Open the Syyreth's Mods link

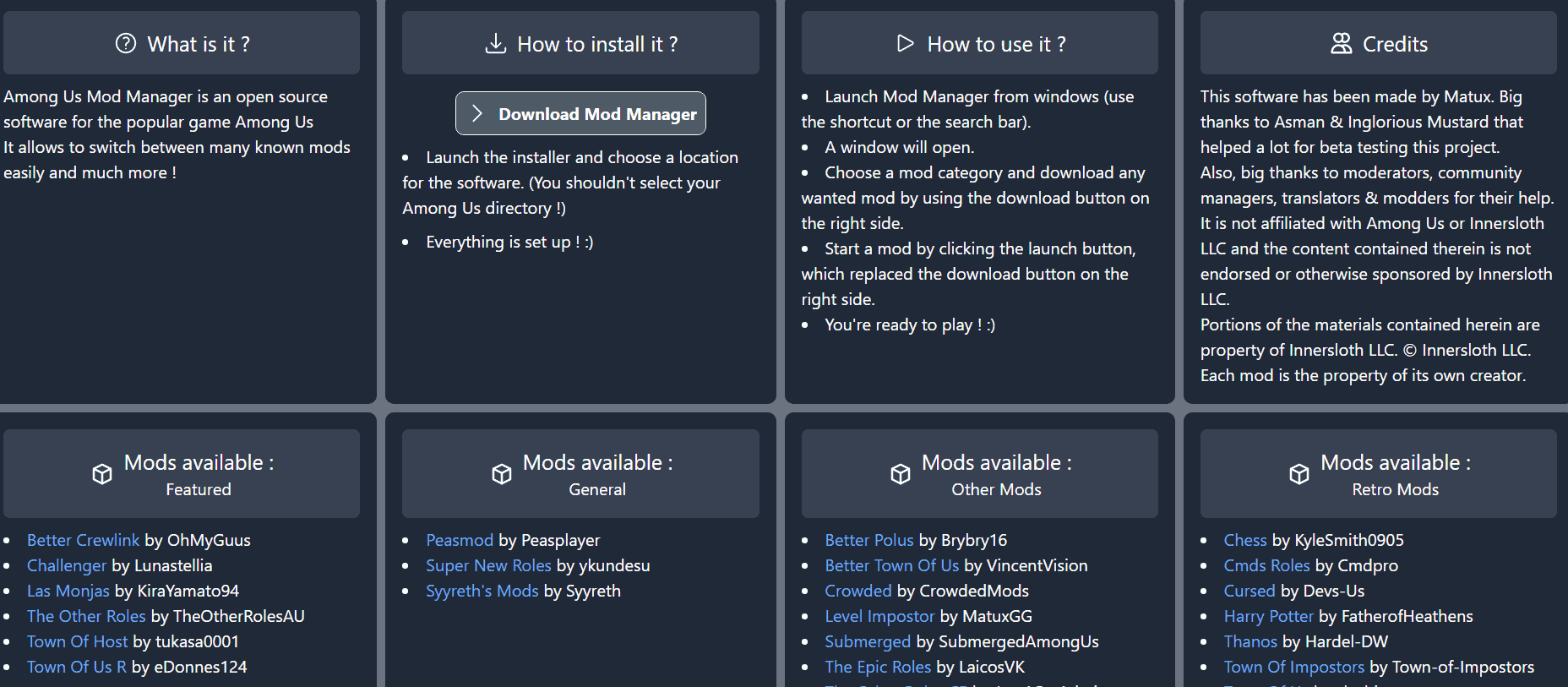click(482, 591)
